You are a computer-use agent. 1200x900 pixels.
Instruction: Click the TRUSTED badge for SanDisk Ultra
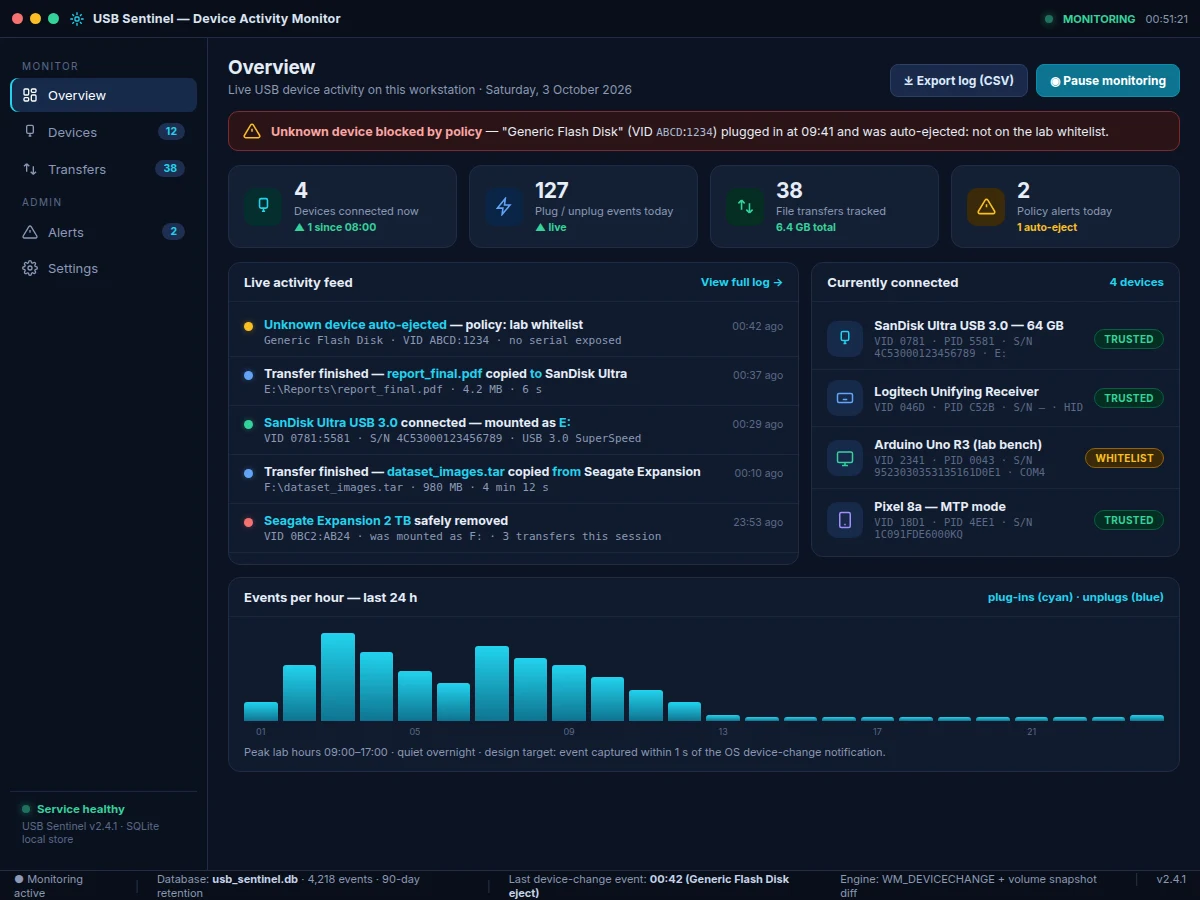[x=1129, y=339]
